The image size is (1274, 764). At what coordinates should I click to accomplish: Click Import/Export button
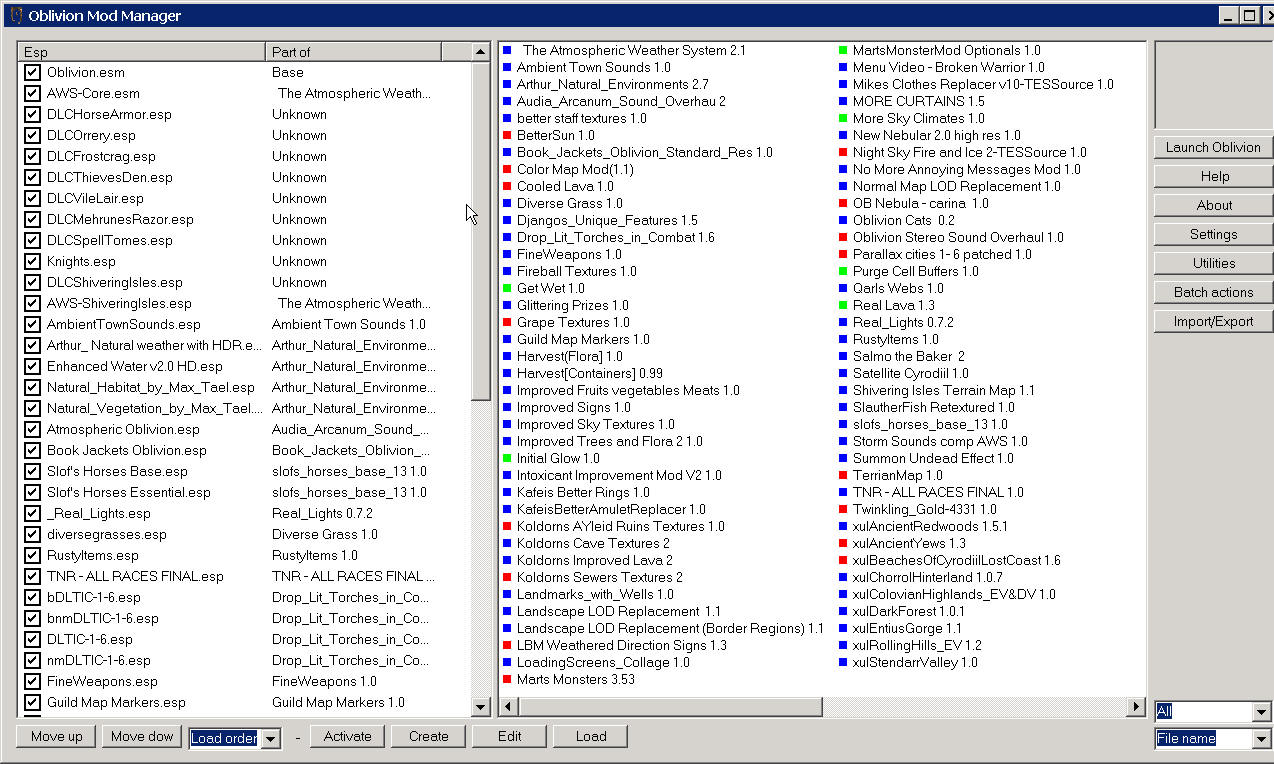click(x=1213, y=321)
